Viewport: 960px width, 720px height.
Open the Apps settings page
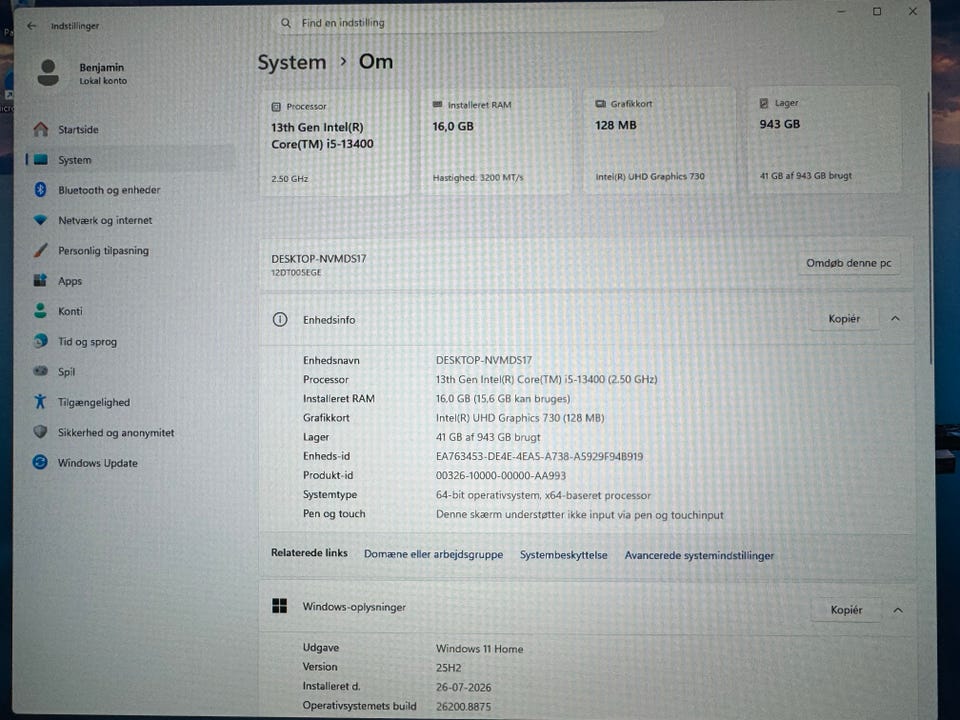tap(129, 280)
